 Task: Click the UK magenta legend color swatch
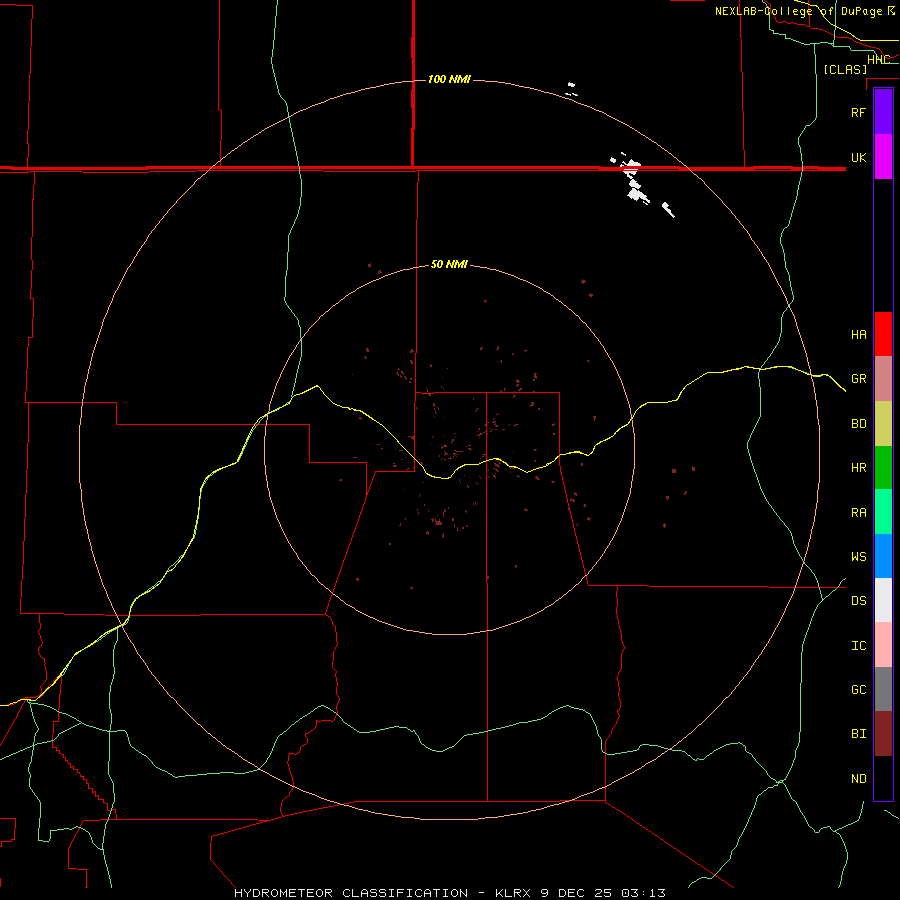(883, 157)
